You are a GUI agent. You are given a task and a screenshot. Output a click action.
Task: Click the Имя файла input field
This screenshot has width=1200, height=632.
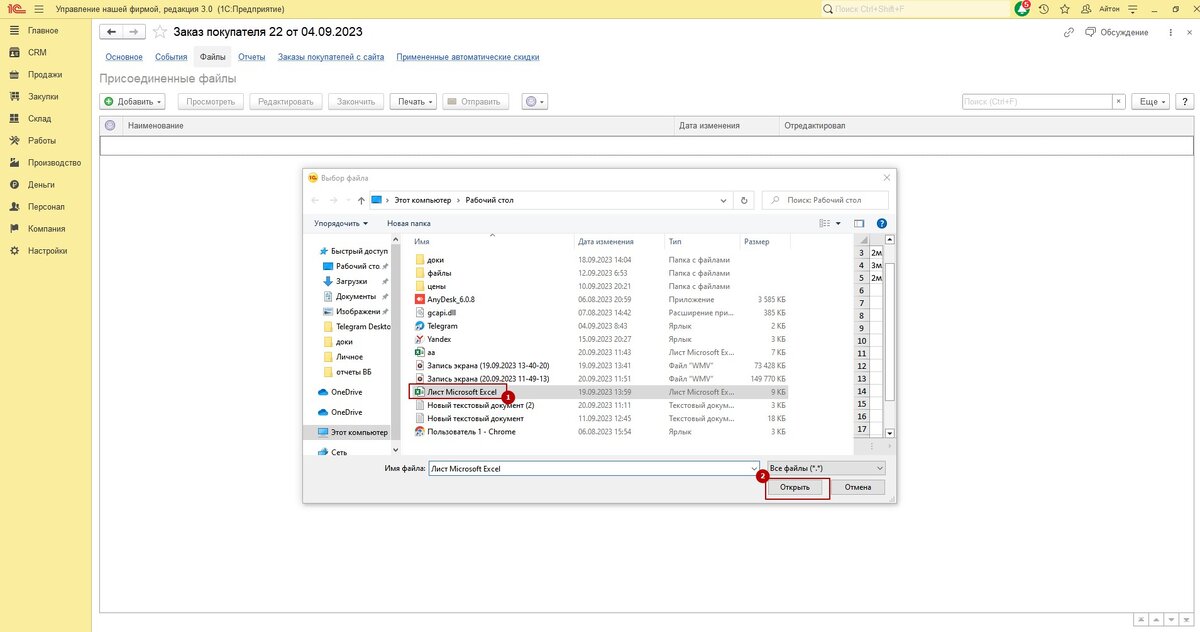[x=590, y=468]
